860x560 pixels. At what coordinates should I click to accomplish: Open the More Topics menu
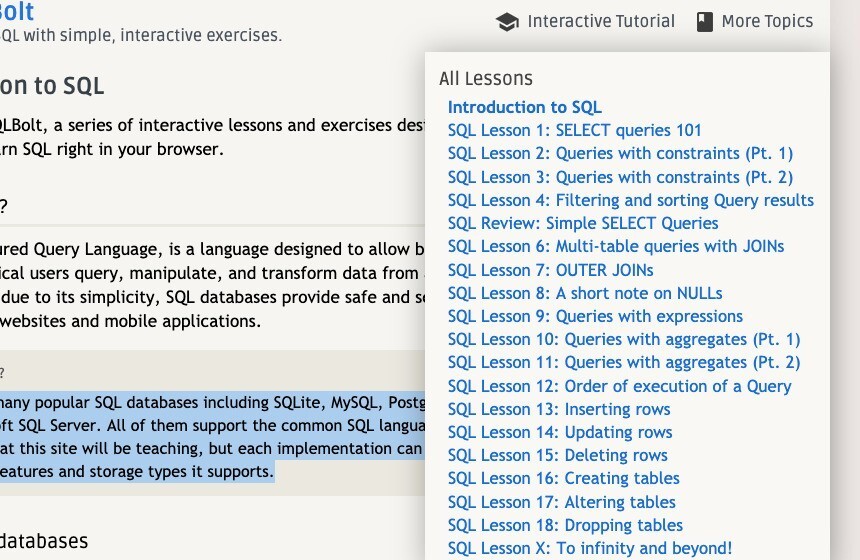point(767,21)
